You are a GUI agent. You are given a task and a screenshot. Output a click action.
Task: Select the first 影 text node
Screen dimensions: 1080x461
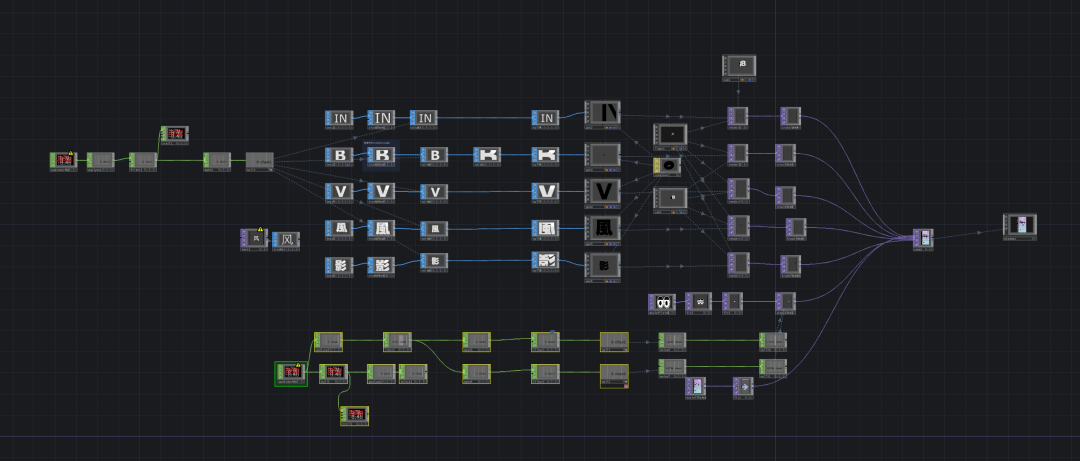click(339, 266)
